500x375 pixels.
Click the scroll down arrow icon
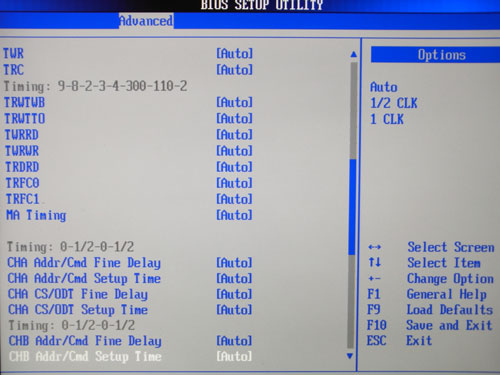pos(350,356)
